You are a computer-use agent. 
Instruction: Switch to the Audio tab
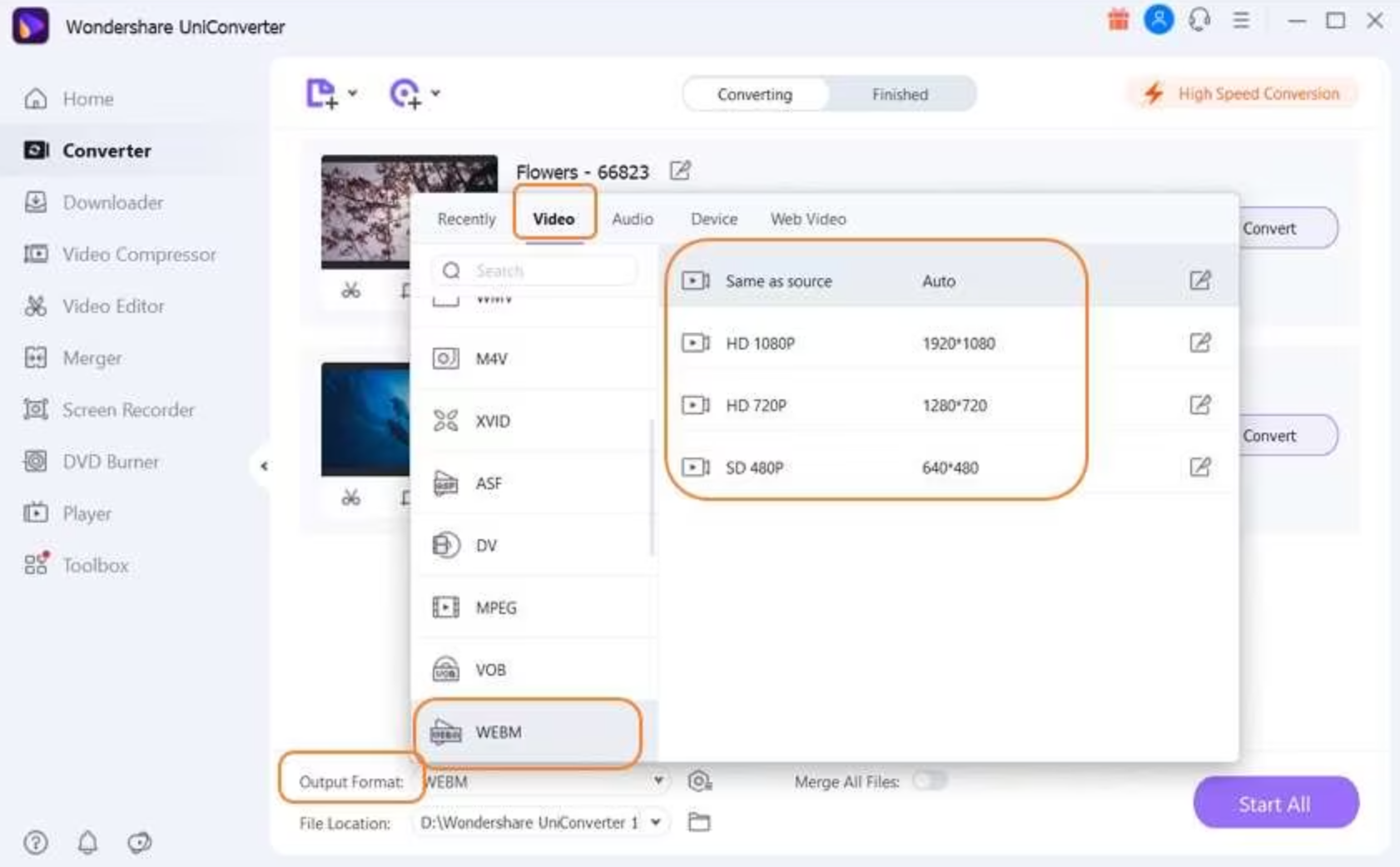(633, 219)
